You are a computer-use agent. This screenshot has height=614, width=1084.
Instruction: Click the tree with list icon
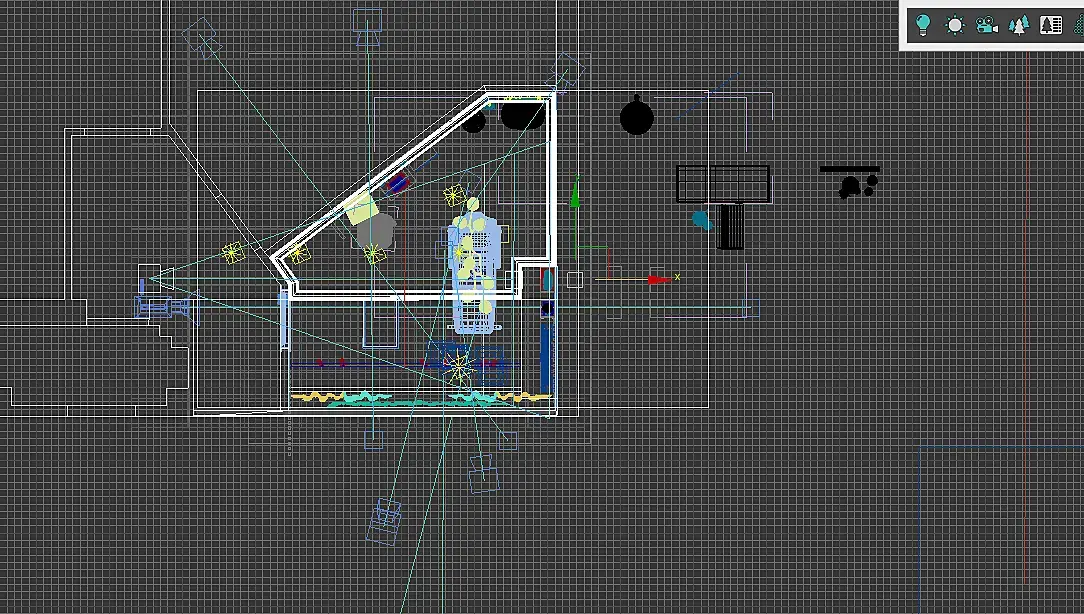(1051, 25)
